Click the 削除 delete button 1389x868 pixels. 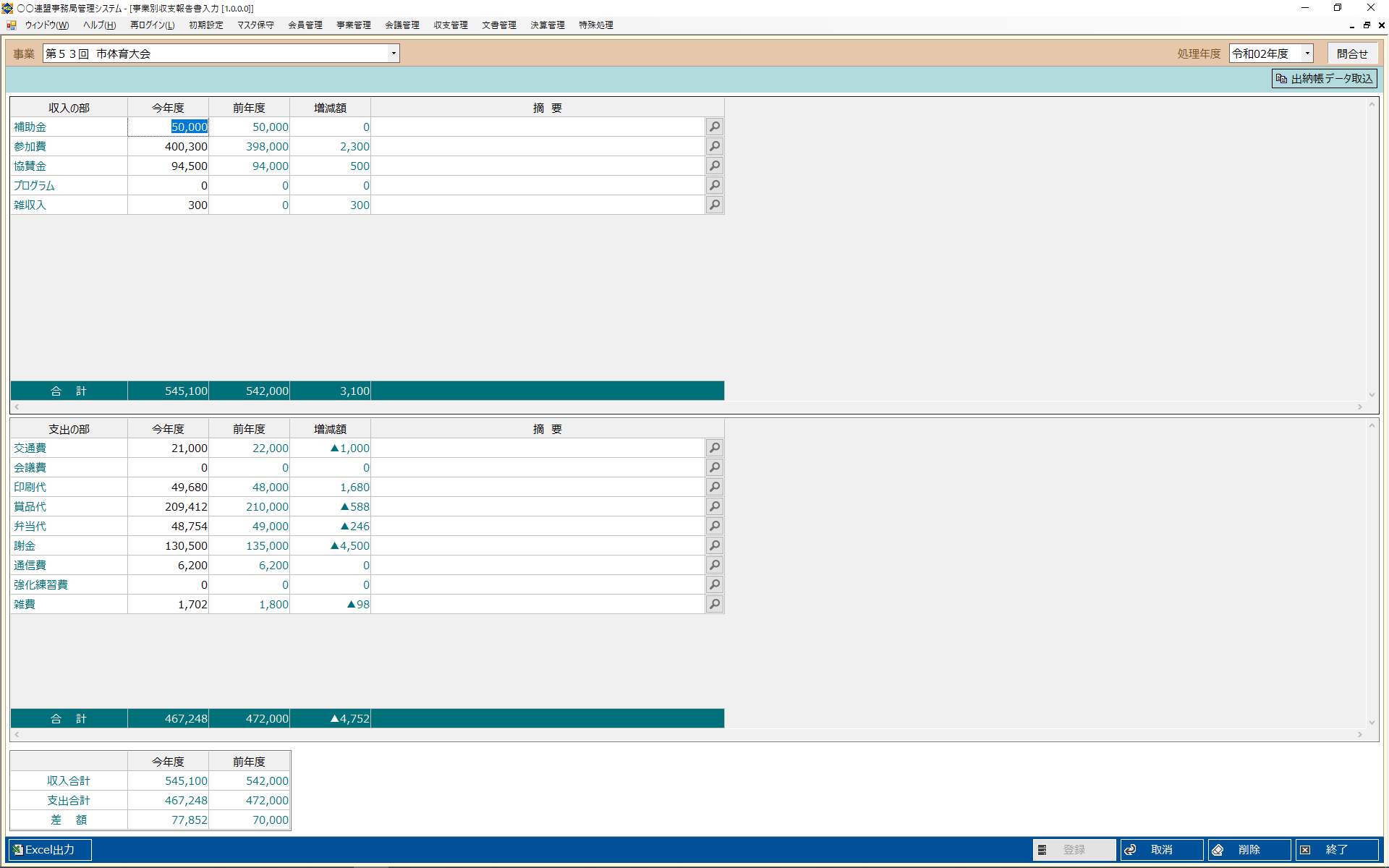tap(1249, 849)
